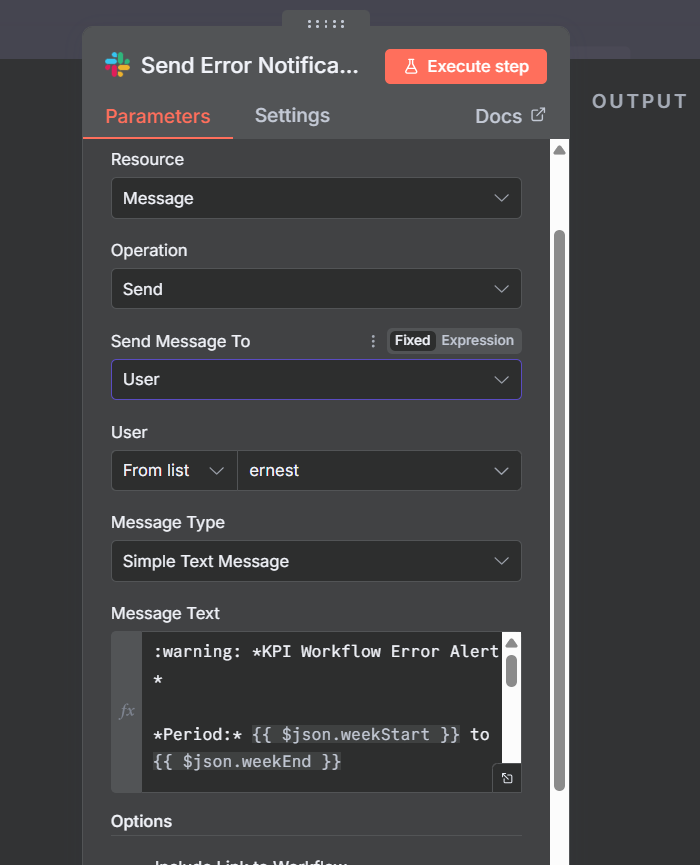Click the drag handle atop the panel
This screenshot has width=700, height=865.
click(326, 24)
